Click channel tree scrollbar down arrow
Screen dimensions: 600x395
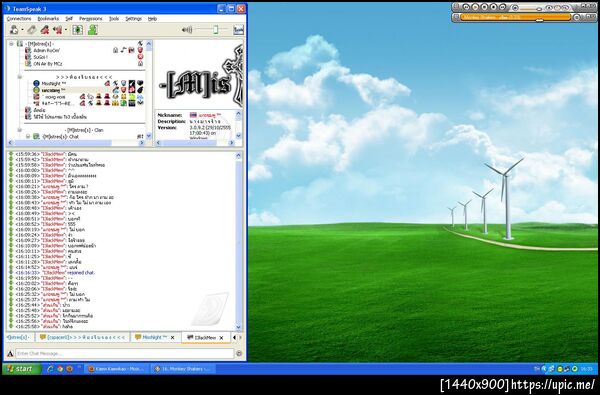click(x=149, y=135)
